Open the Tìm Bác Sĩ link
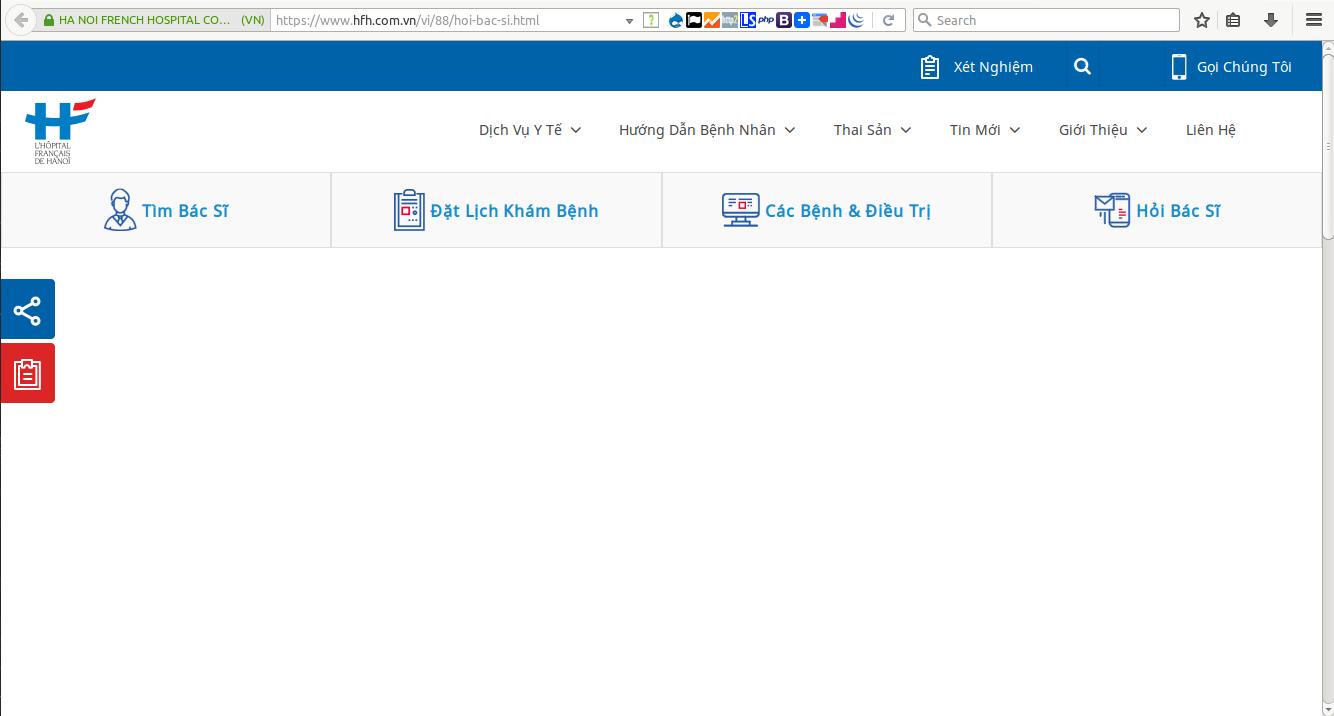 coord(185,211)
